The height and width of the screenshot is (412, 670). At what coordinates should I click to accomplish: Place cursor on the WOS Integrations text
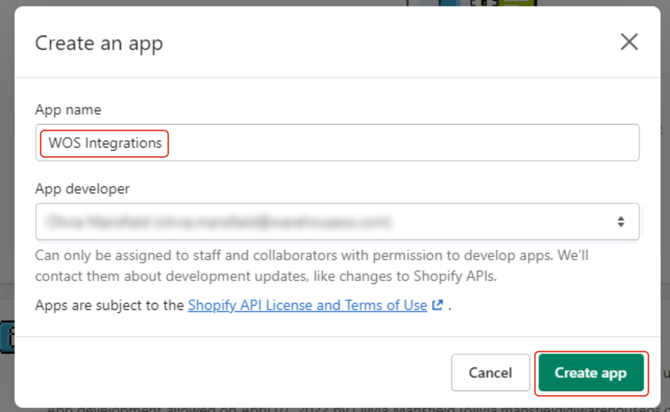click(105, 143)
